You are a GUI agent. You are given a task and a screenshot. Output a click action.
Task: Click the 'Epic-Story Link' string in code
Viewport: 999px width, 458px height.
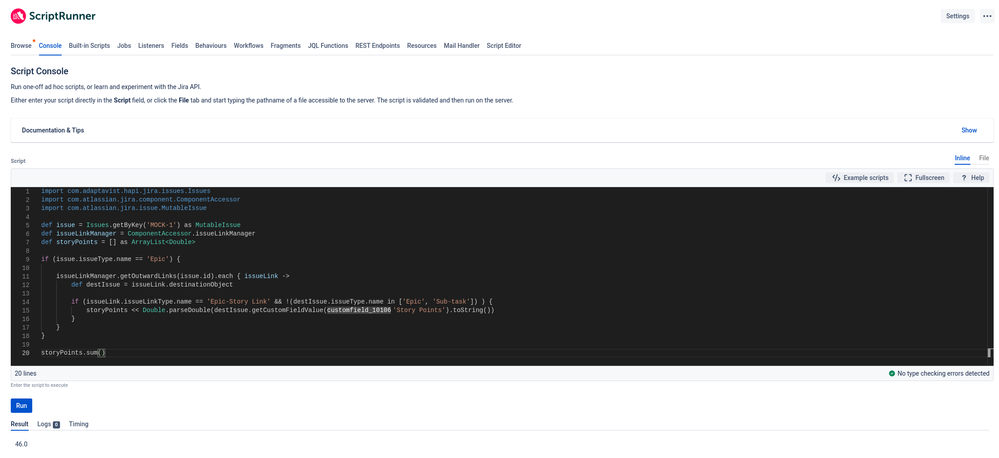(x=237, y=301)
